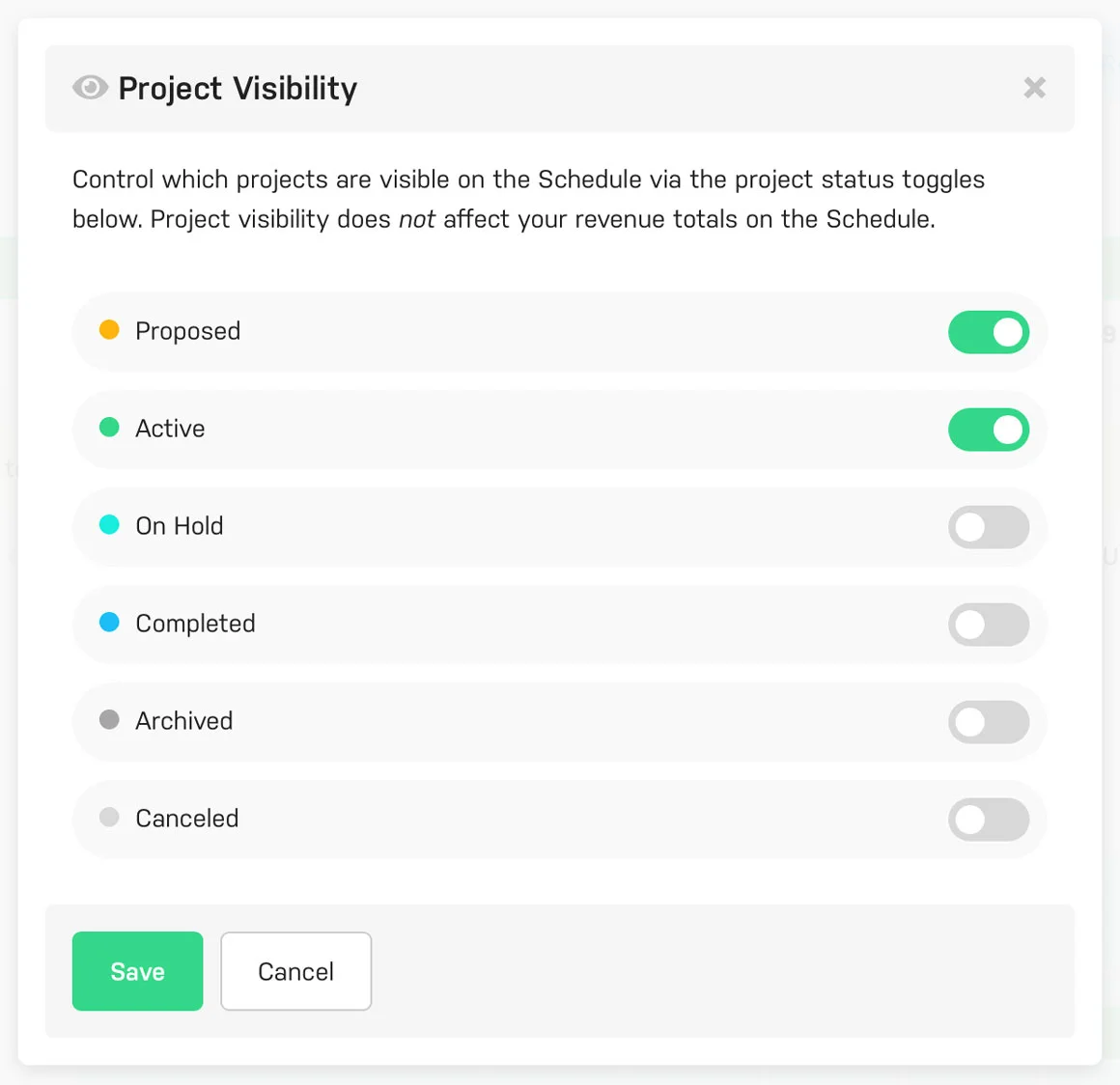Image resolution: width=1120 pixels, height=1085 pixels.
Task: Enable the On Hold toggle
Action: click(989, 527)
